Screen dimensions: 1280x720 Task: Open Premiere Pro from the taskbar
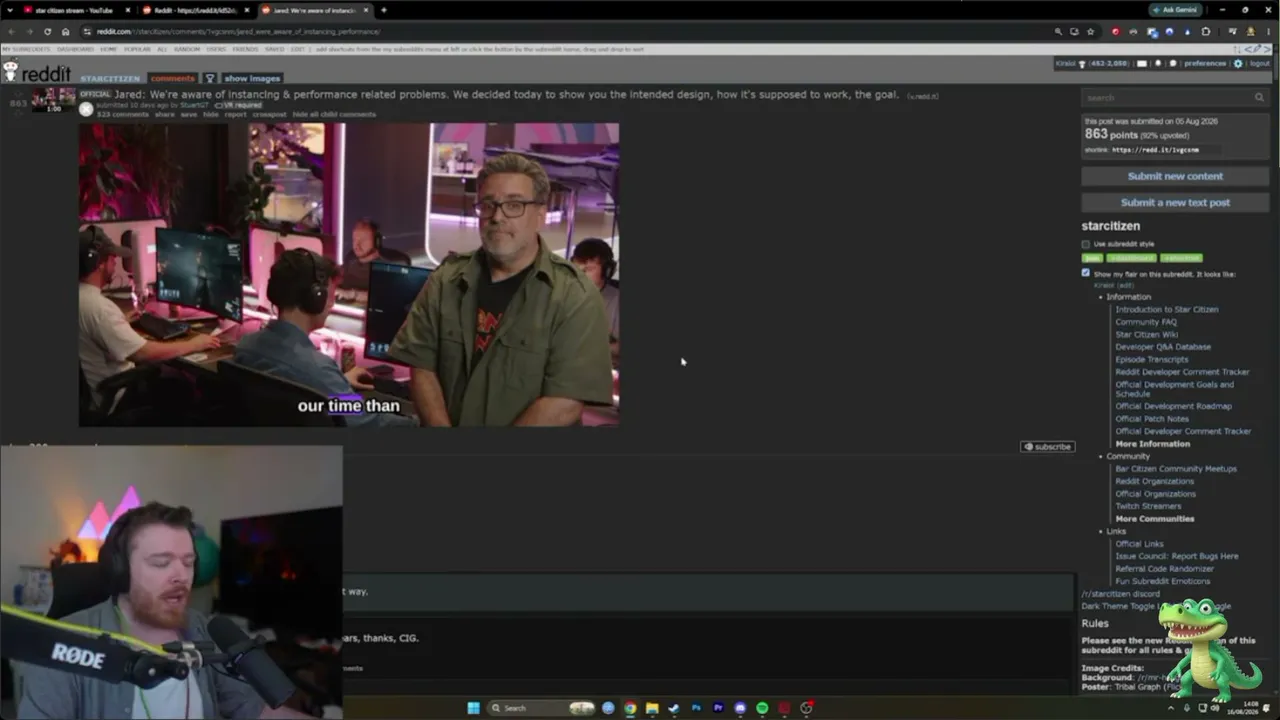point(718,708)
